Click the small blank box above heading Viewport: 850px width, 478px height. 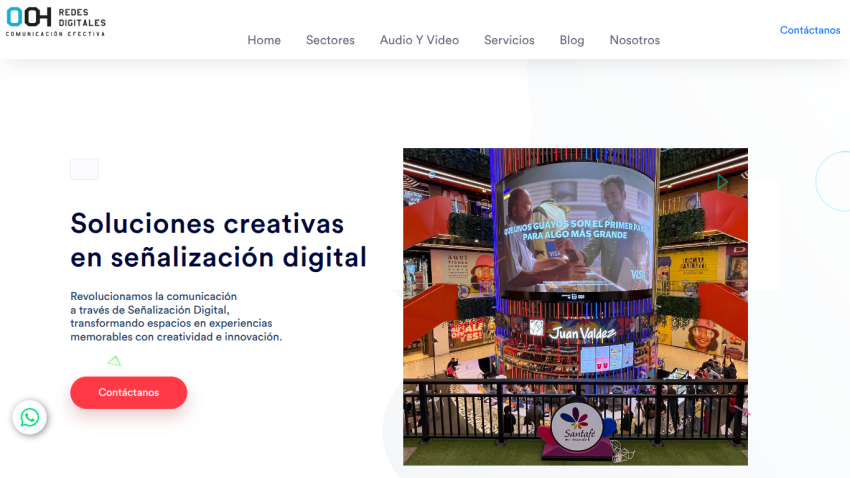click(85, 169)
